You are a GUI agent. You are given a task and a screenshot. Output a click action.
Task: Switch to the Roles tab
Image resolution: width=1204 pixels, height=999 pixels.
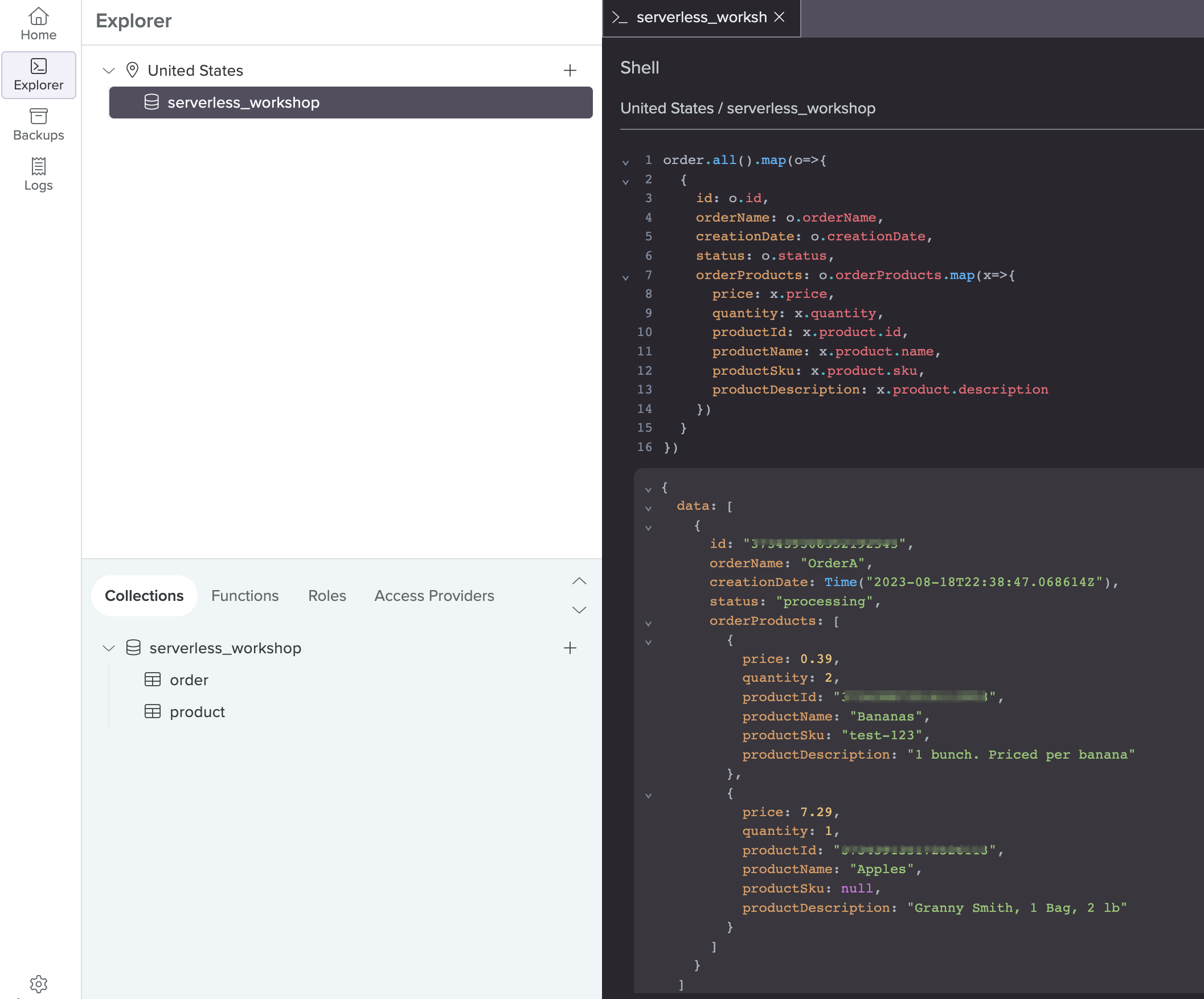pyautogui.click(x=327, y=596)
